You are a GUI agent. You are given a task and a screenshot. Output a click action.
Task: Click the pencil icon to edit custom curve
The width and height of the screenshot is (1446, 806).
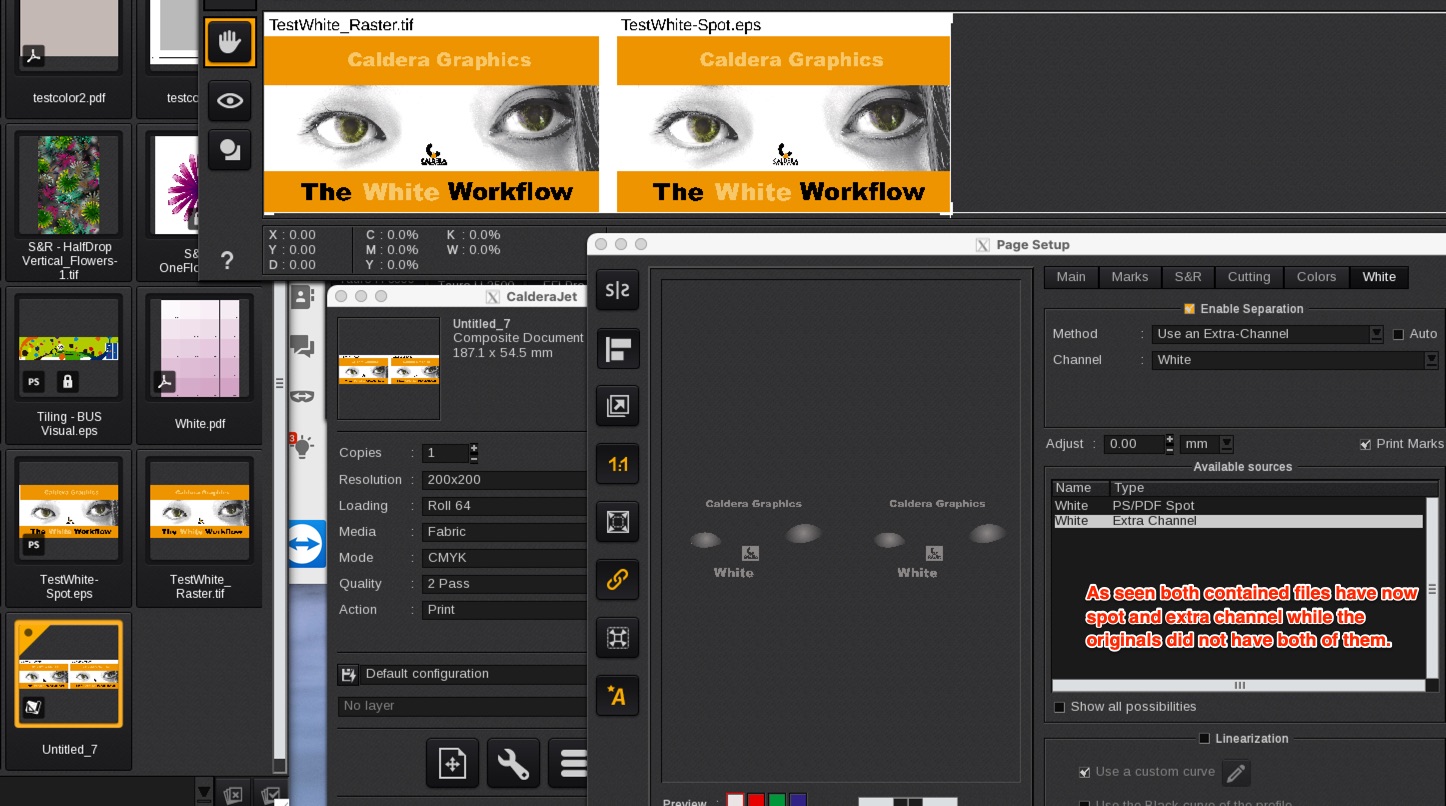[1236, 772]
